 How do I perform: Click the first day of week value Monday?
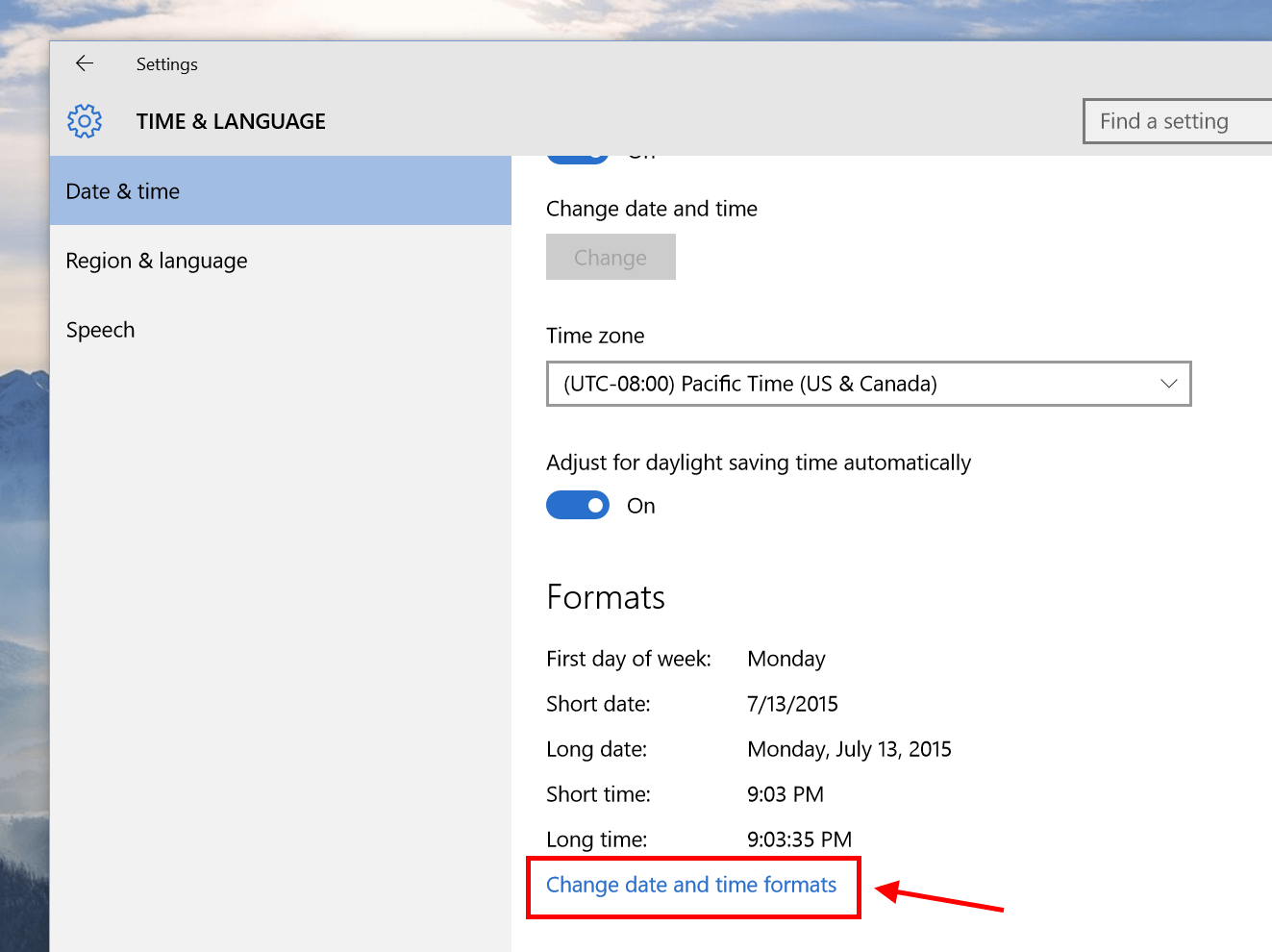786,659
